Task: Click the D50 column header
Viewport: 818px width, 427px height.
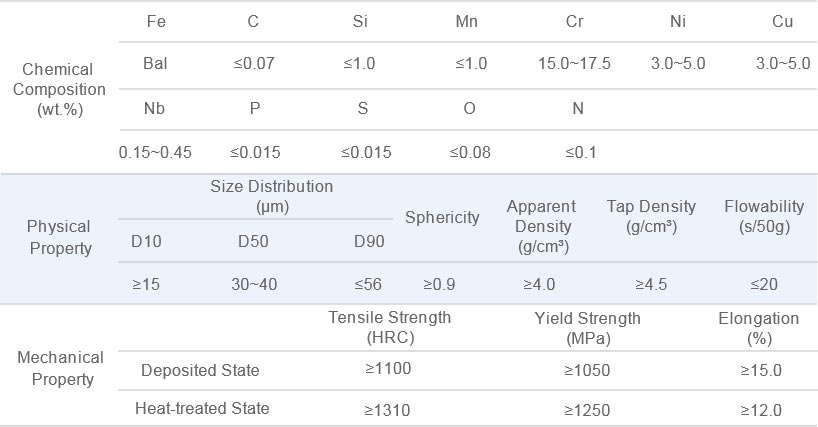Action: pos(253,241)
